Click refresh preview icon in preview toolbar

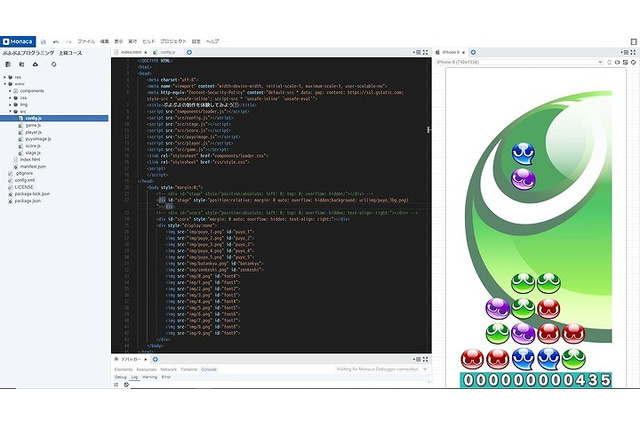pos(633,62)
